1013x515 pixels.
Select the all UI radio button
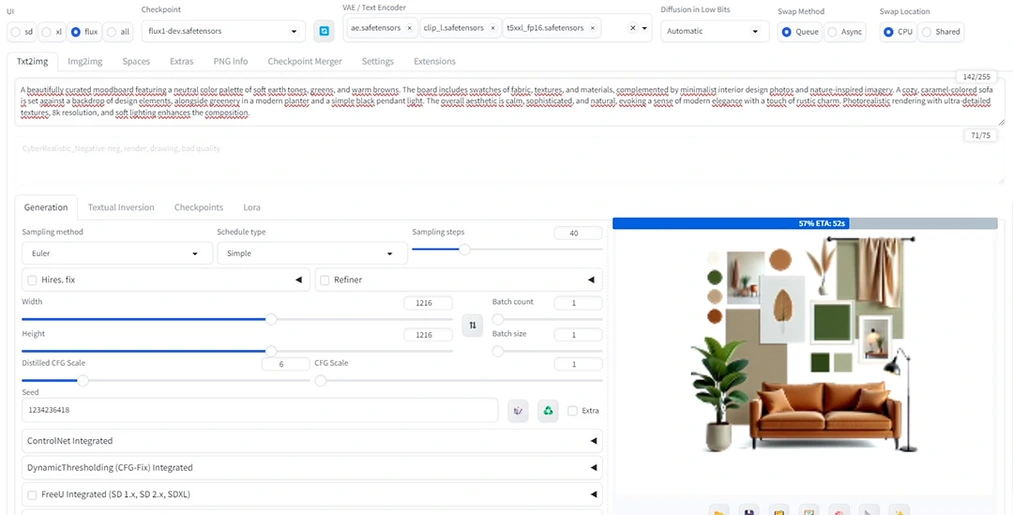[110, 32]
